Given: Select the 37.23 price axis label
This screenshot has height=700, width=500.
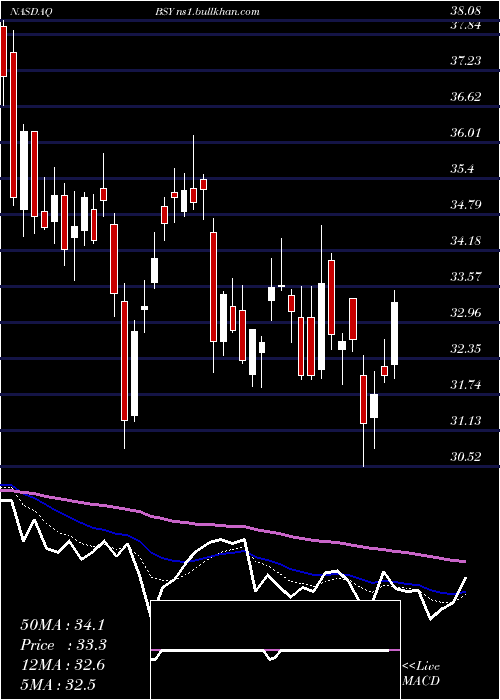Looking at the screenshot, I should [465, 61].
